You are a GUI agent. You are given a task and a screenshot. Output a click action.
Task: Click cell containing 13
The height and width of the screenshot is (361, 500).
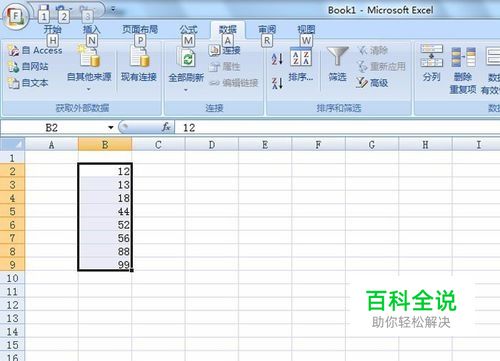pyautogui.click(x=105, y=184)
